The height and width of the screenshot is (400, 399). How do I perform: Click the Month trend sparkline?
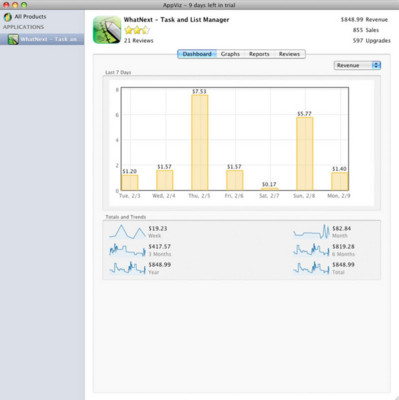click(x=311, y=232)
